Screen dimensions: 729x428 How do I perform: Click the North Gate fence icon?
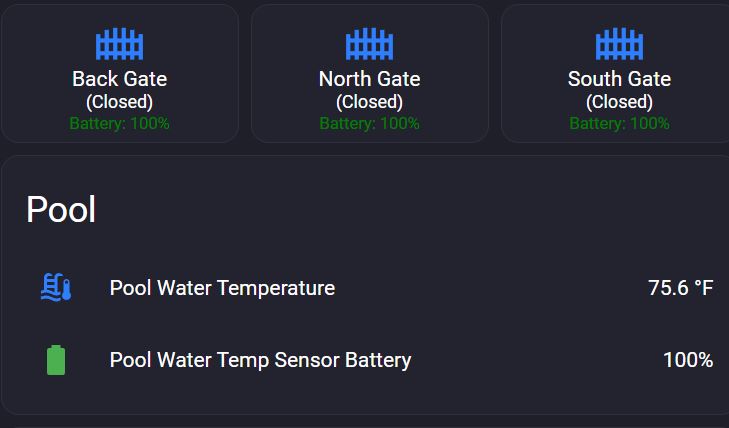pos(370,44)
